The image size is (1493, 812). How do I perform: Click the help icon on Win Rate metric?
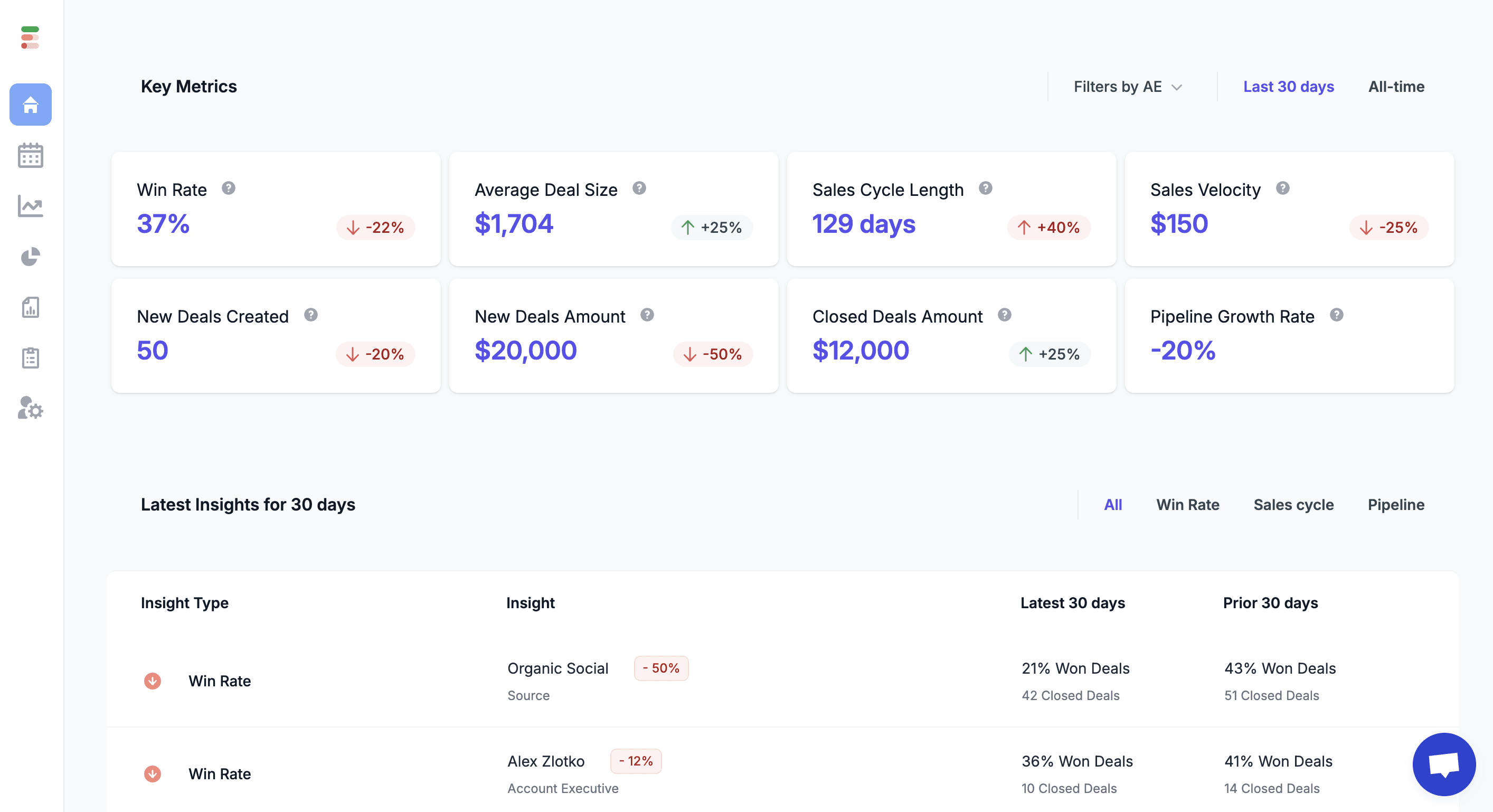coord(229,188)
